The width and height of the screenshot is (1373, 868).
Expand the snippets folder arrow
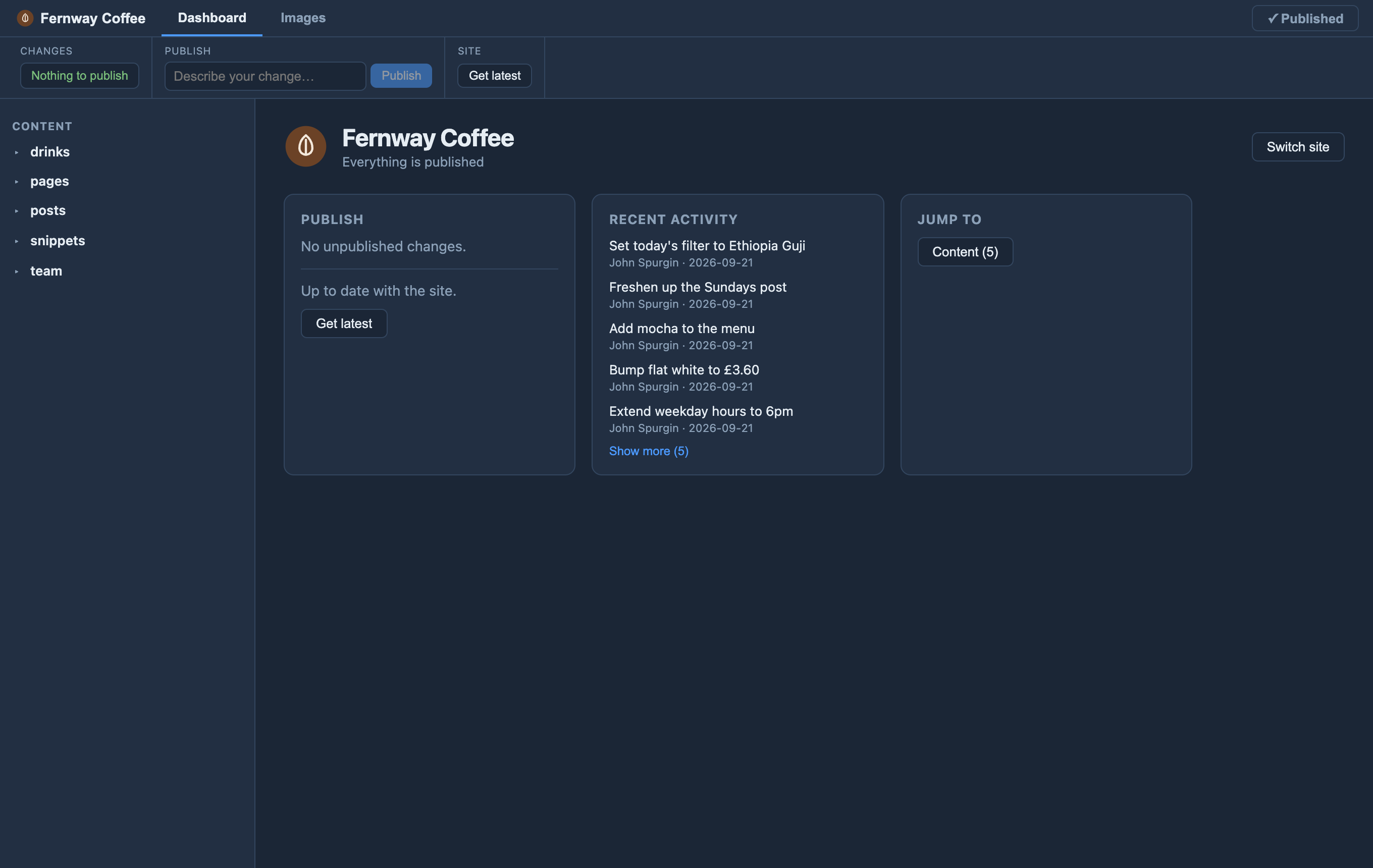point(17,241)
